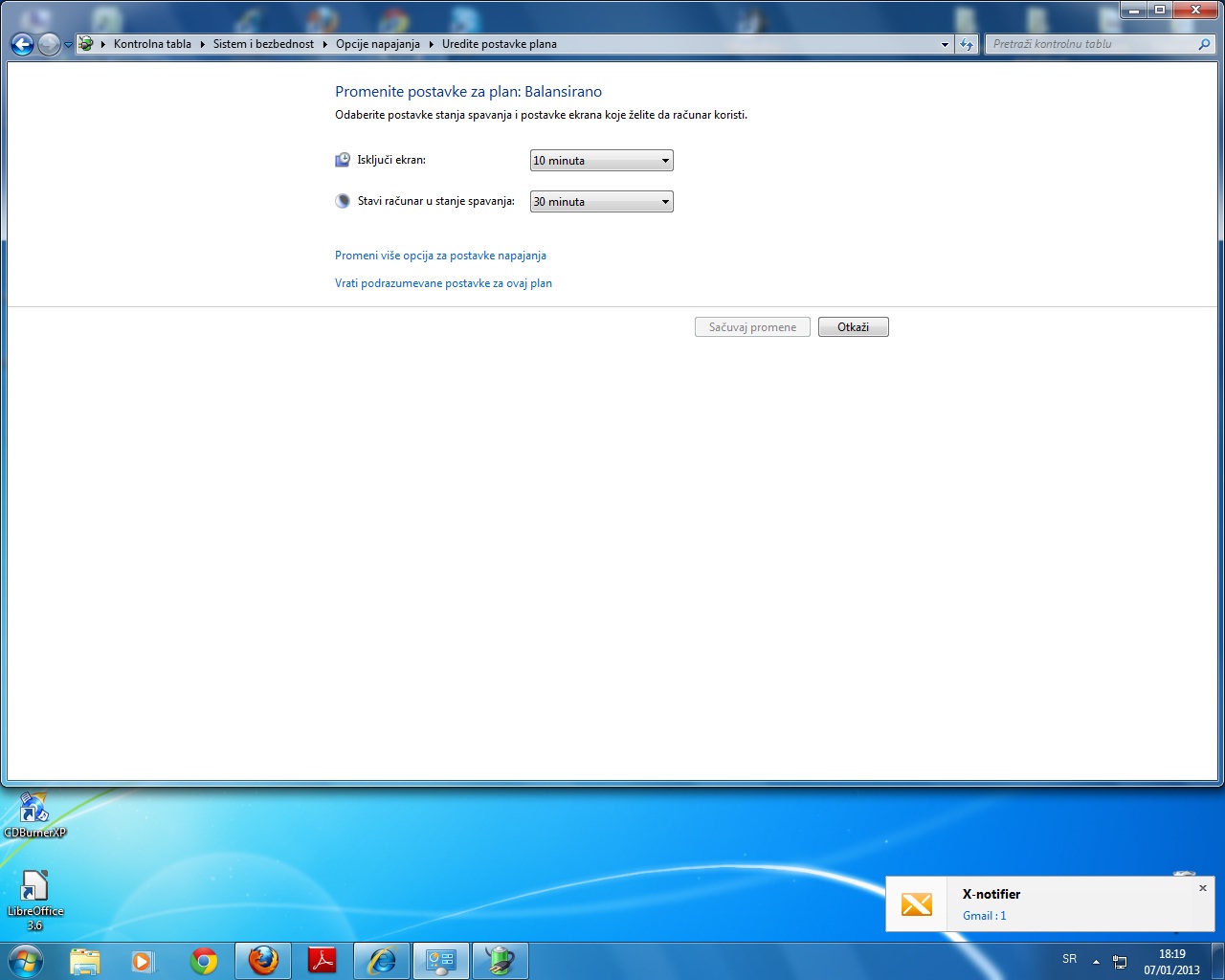The width and height of the screenshot is (1225, 980).
Task: Minimize the Control Panel window
Action: coord(1134,10)
